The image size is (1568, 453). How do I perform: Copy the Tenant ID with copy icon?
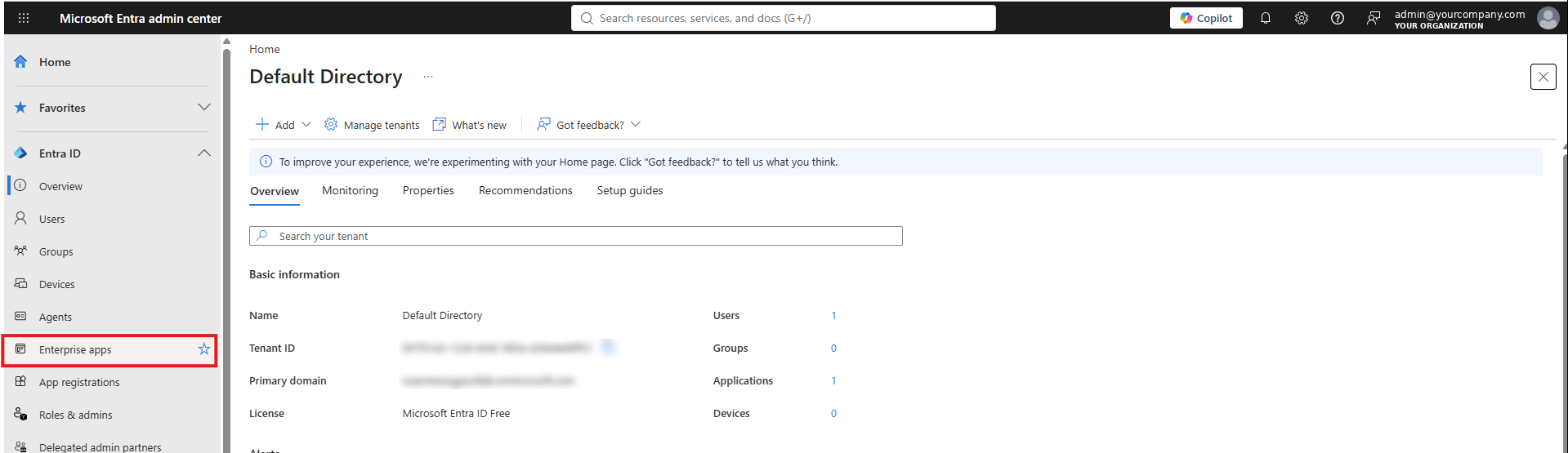tap(607, 348)
